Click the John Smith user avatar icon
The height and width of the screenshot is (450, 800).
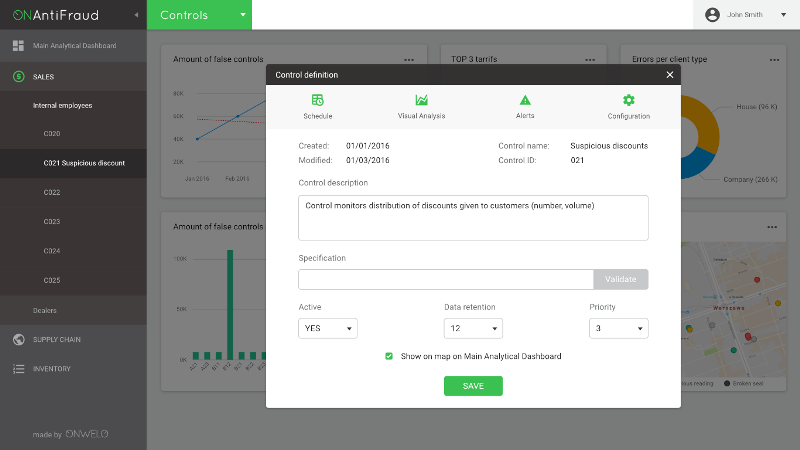coord(712,15)
